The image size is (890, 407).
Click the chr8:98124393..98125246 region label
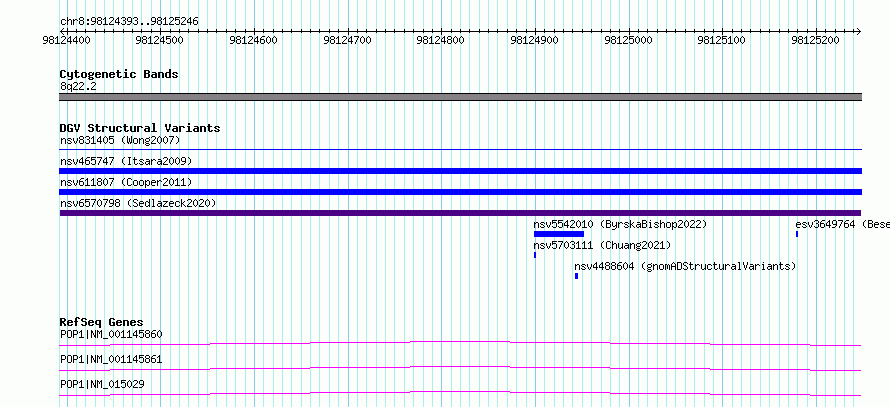click(129, 22)
